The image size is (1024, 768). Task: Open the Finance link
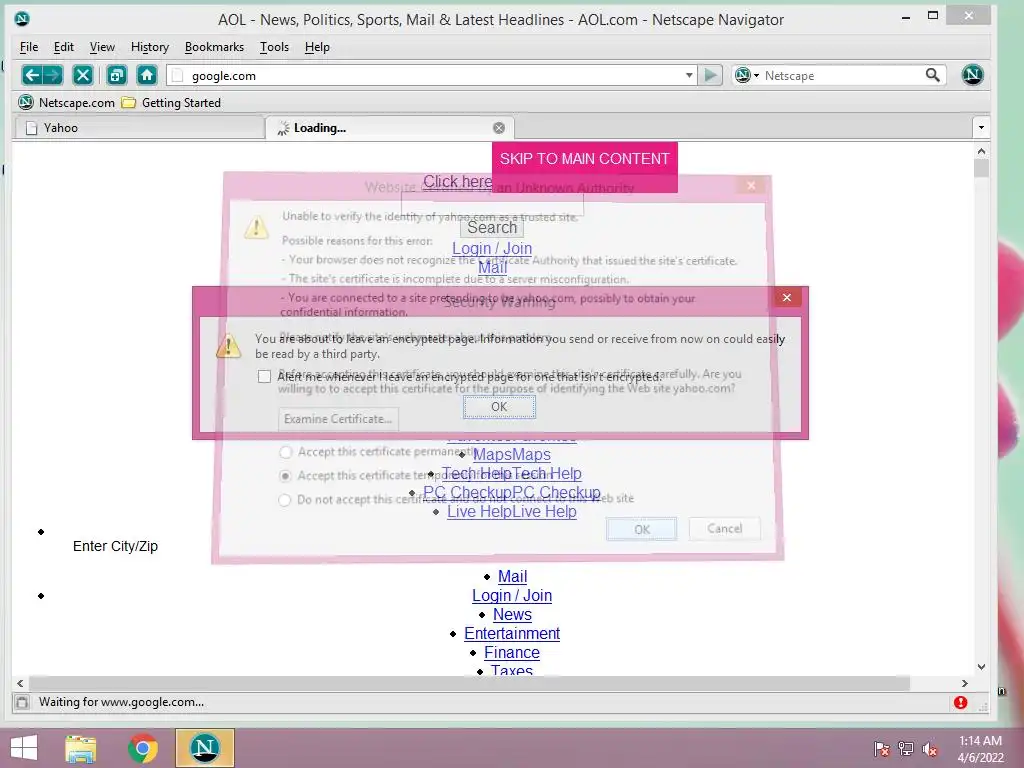click(512, 652)
